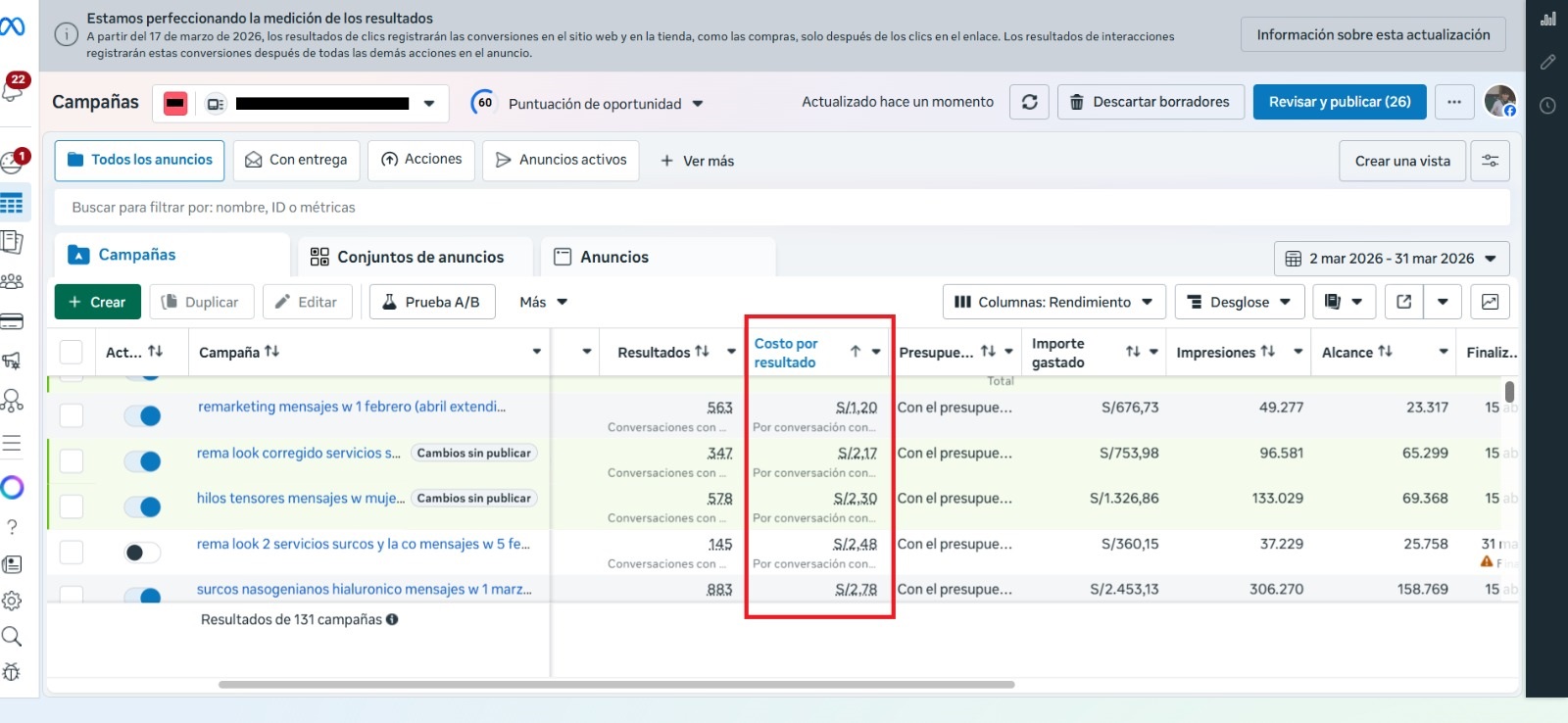Open the Desglose dropdown

1240,302
